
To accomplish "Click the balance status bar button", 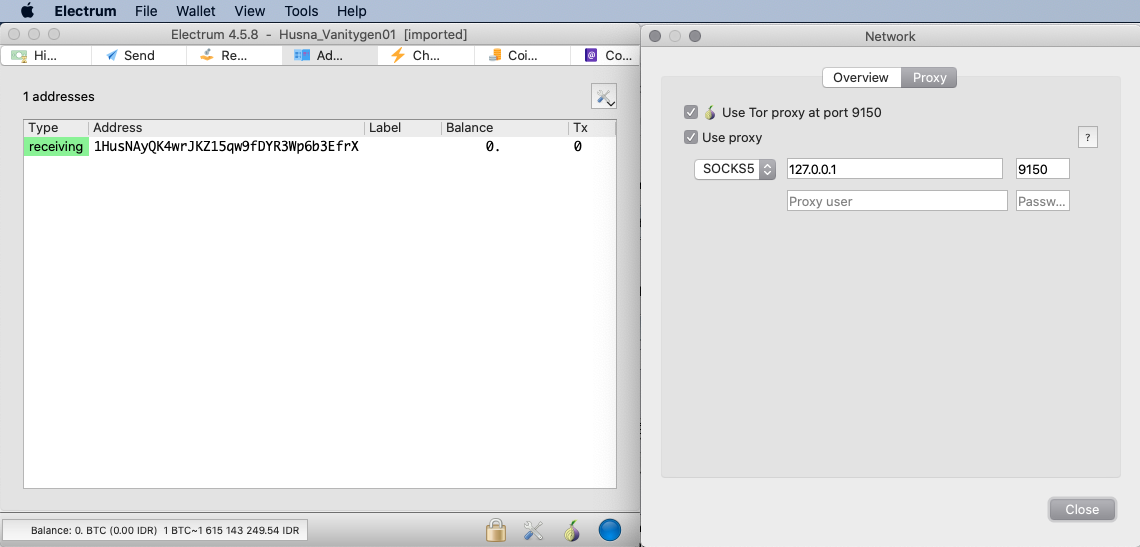I will [155, 531].
